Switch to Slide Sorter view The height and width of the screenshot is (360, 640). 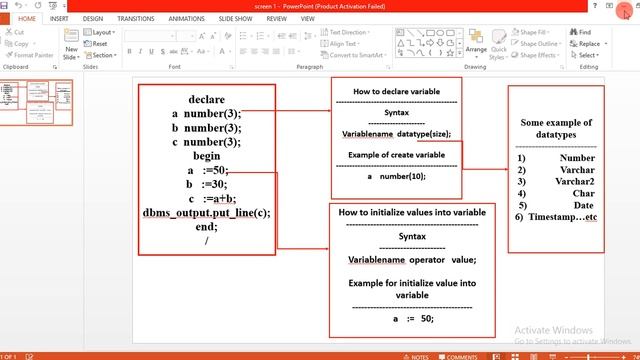coord(515,357)
